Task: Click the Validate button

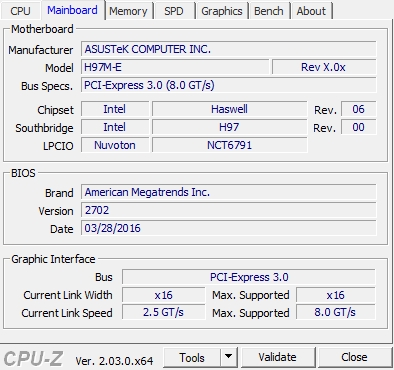Action: coord(277,358)
